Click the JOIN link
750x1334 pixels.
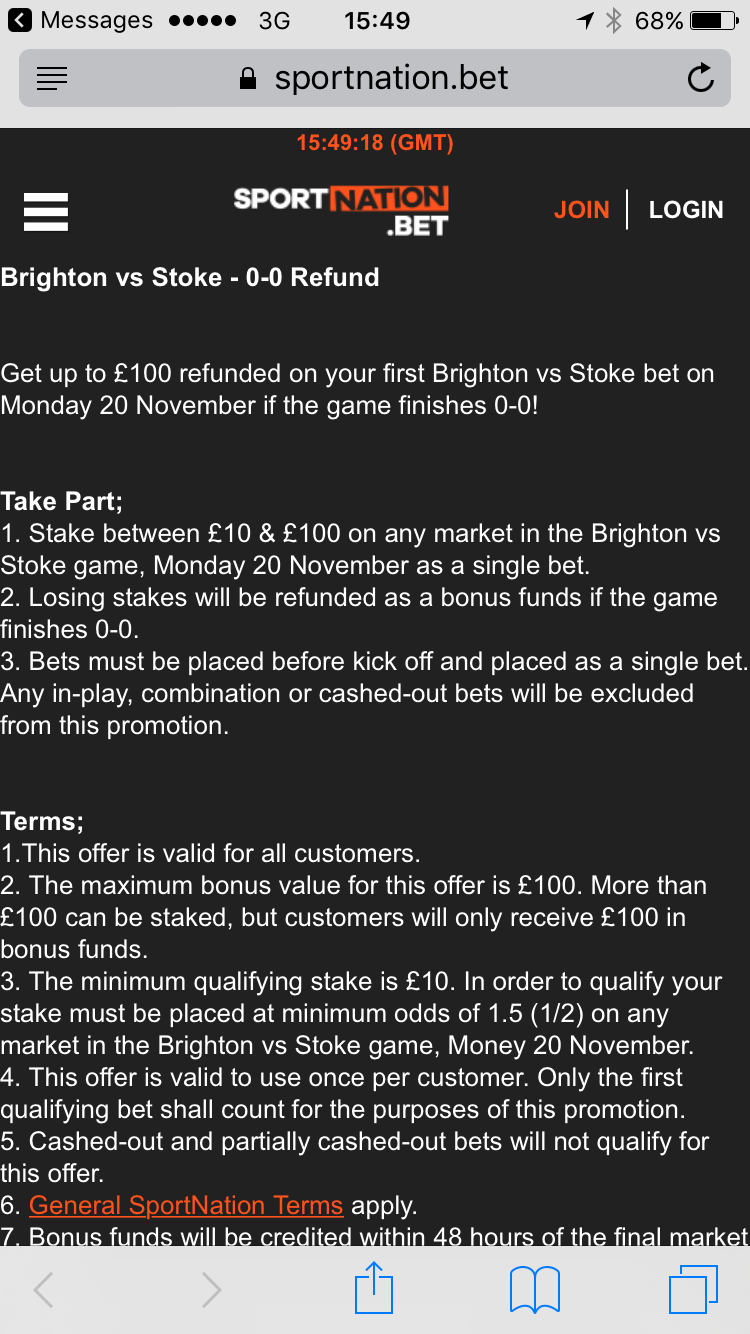pyautogui.click(x=582, y=209)
